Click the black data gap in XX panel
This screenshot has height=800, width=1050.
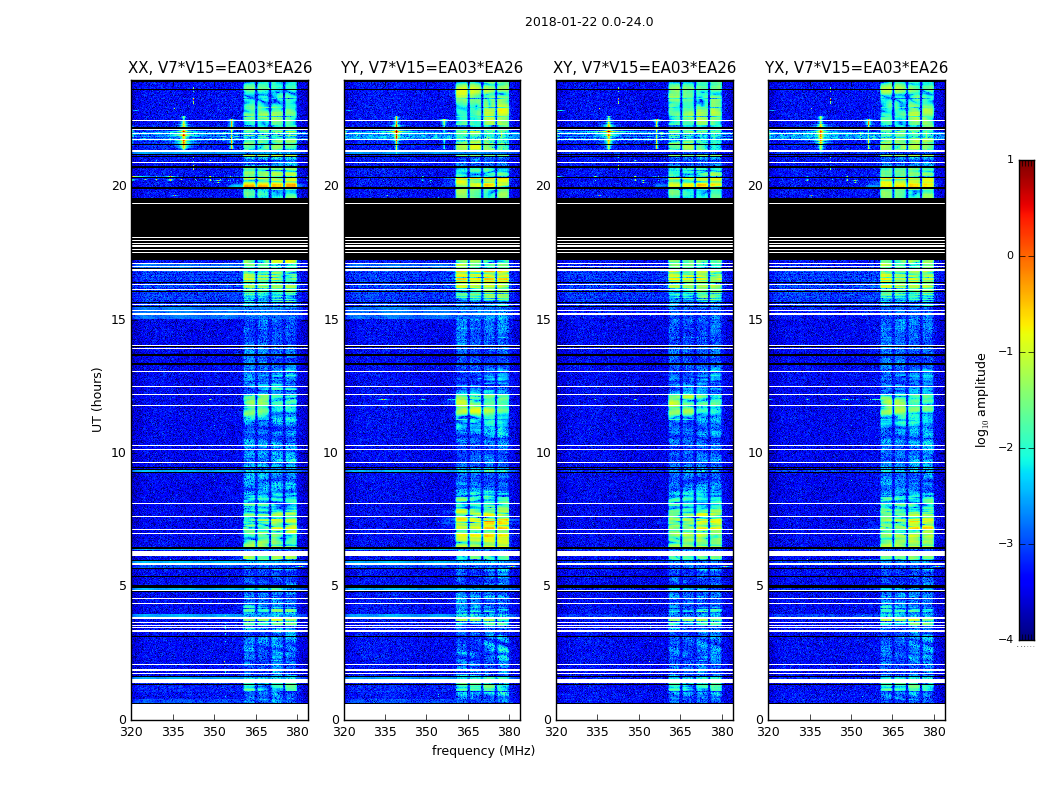[x=220, y=220]
